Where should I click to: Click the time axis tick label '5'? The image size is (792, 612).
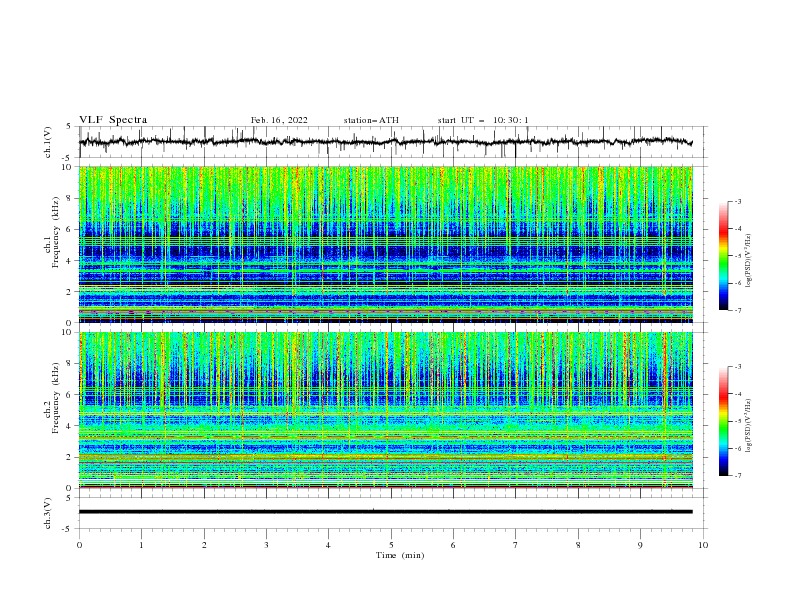tap(391, 545)
